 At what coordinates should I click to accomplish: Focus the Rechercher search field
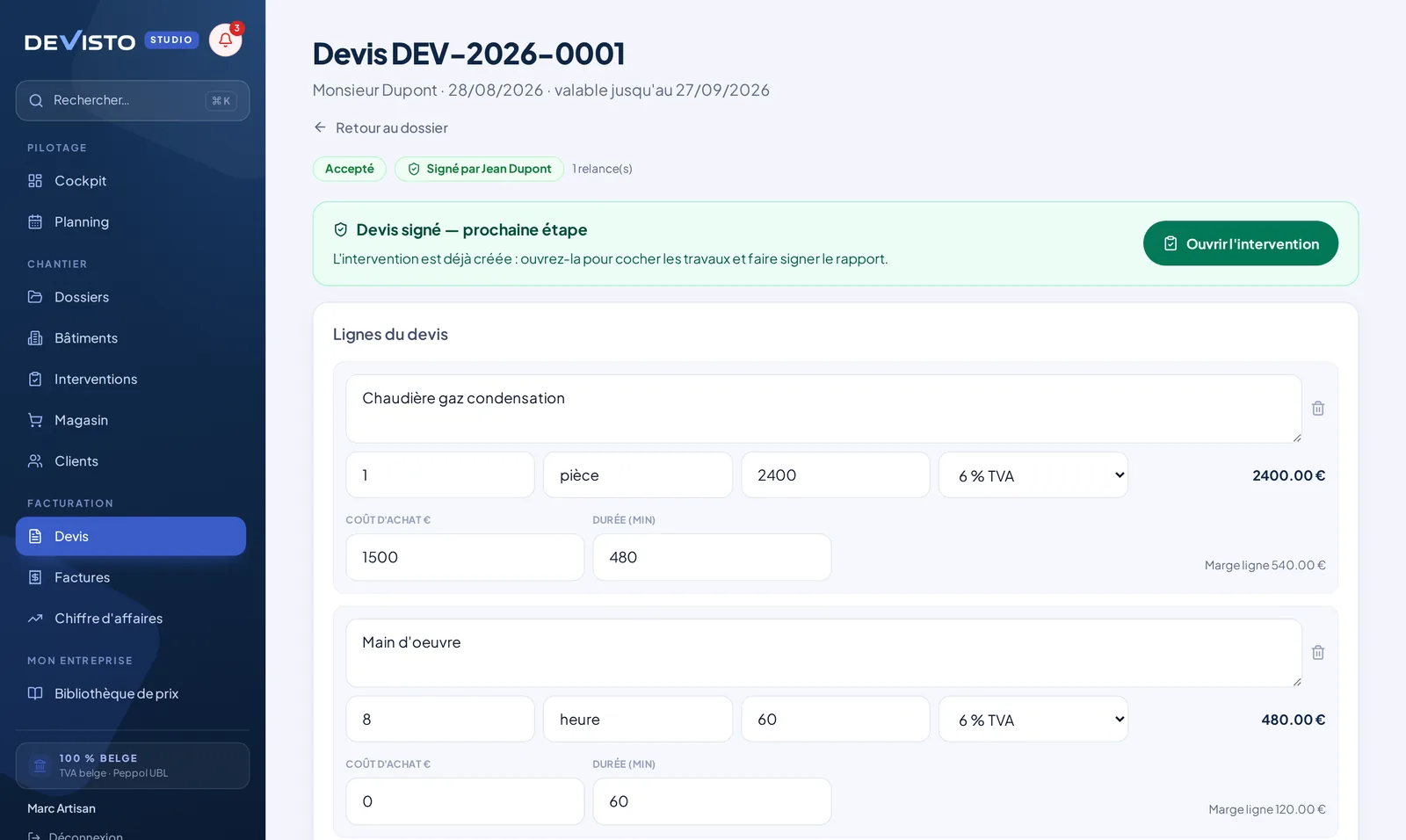(x=133, y=100)
